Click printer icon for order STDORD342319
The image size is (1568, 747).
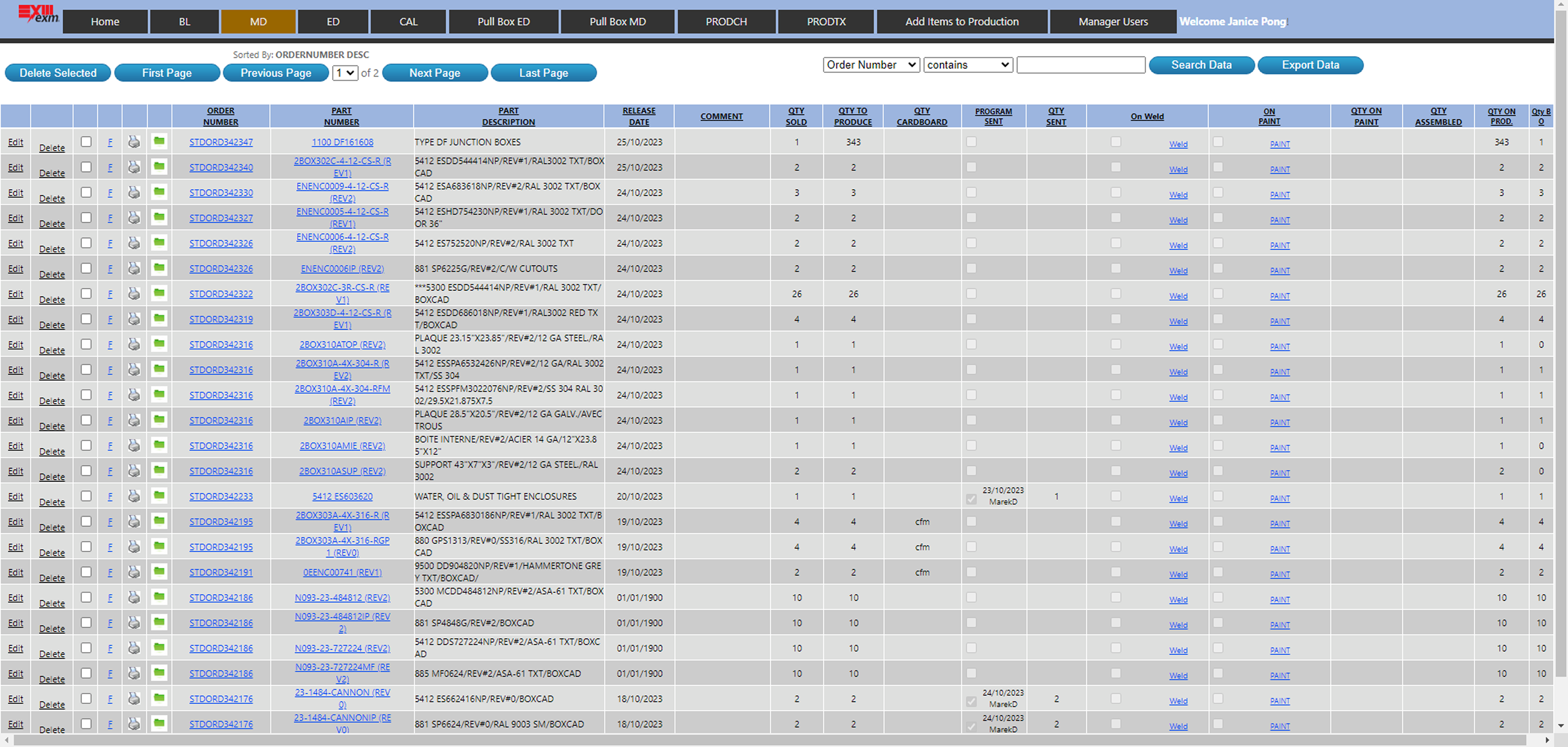pos(134,319)
